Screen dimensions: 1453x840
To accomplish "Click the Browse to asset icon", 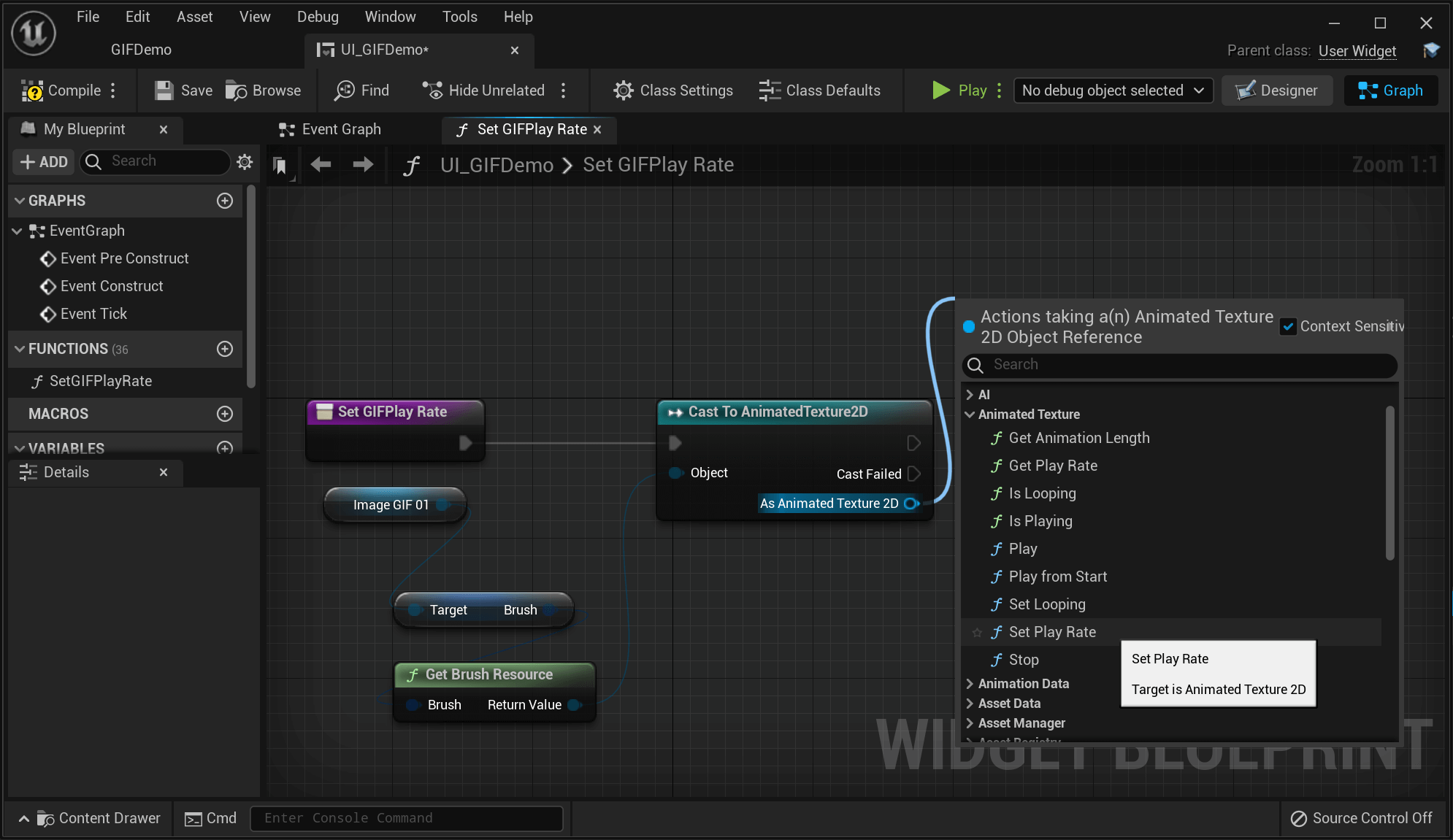I will [237, 90].
